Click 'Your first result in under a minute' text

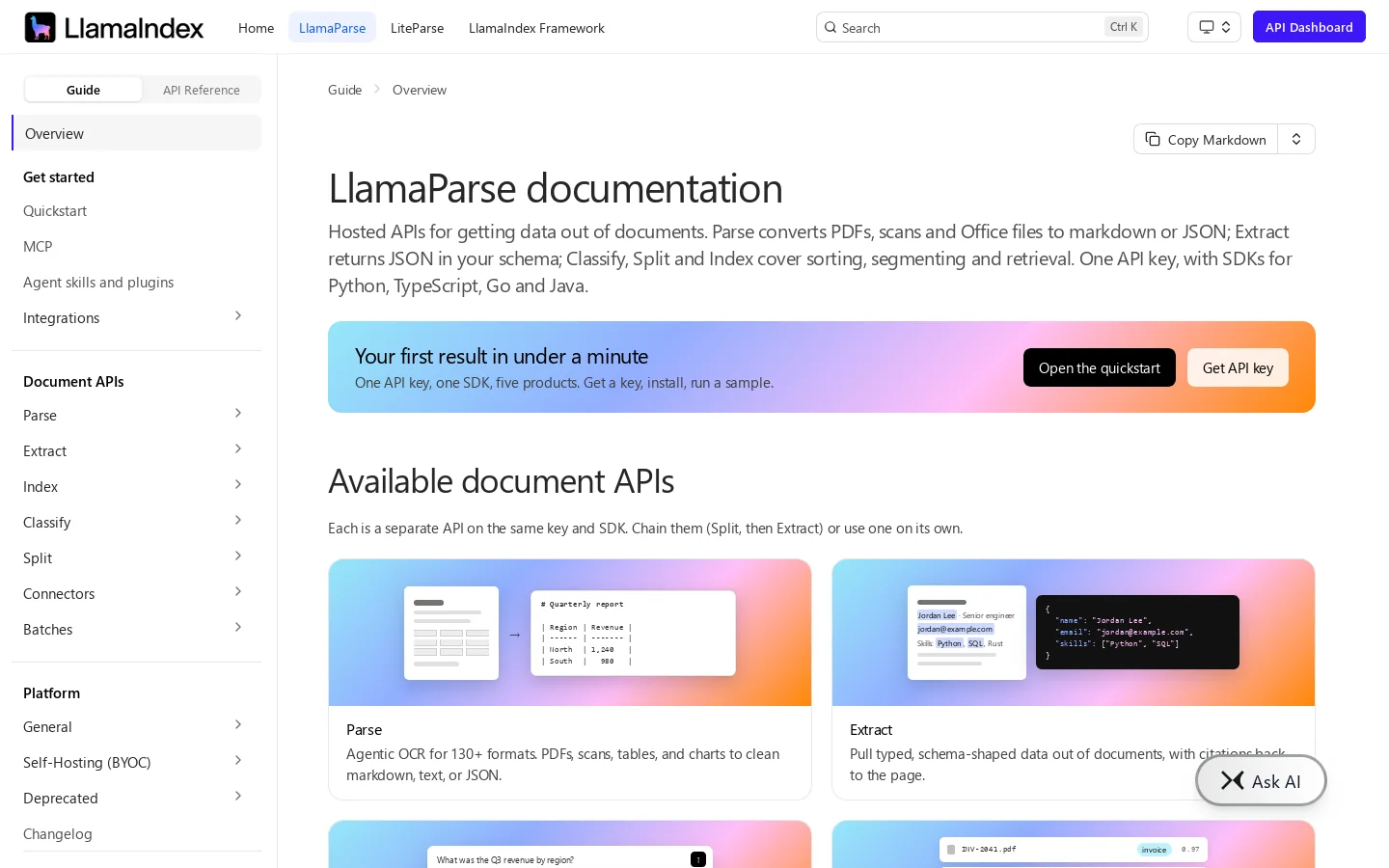502,356
